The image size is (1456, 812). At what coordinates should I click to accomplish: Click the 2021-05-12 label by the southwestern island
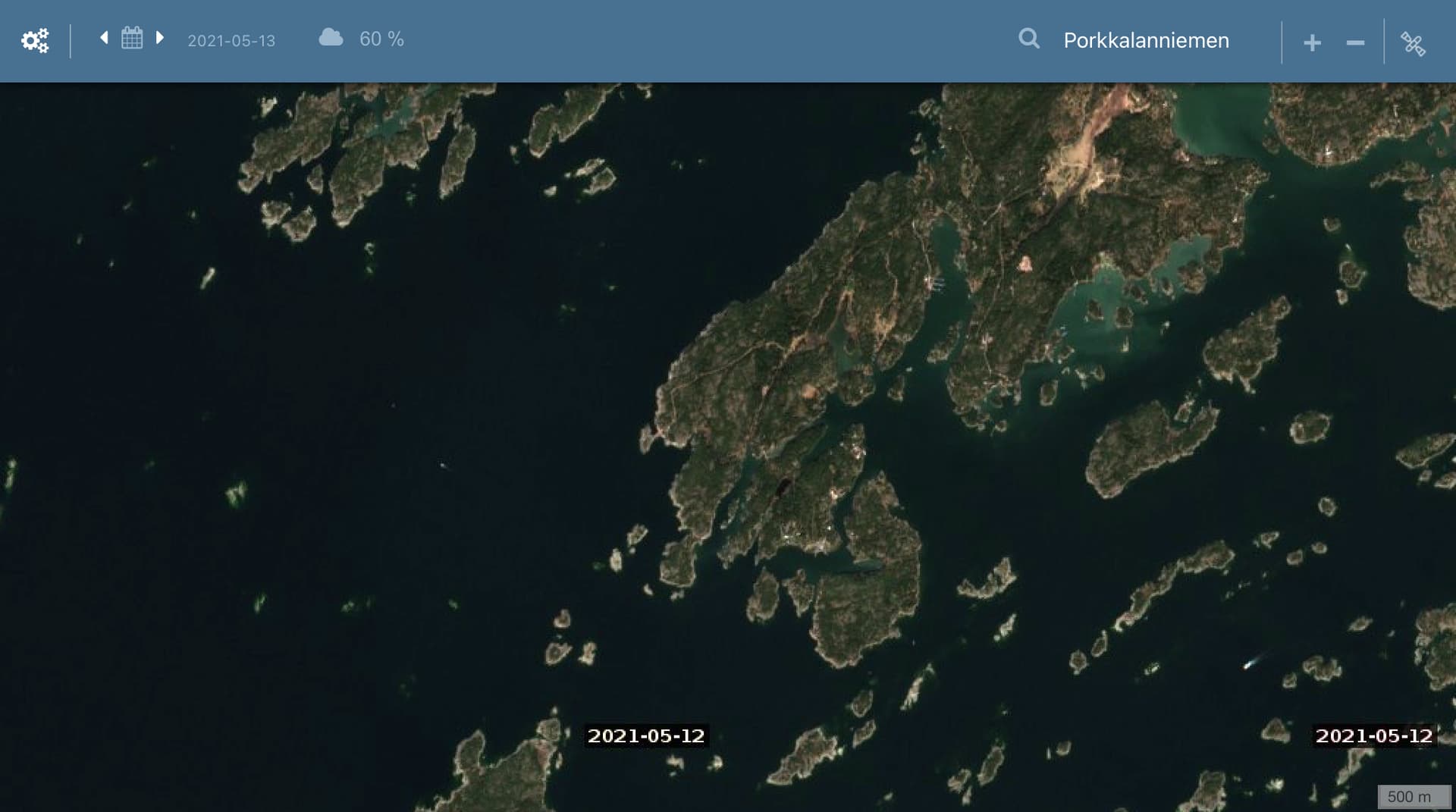646,735
